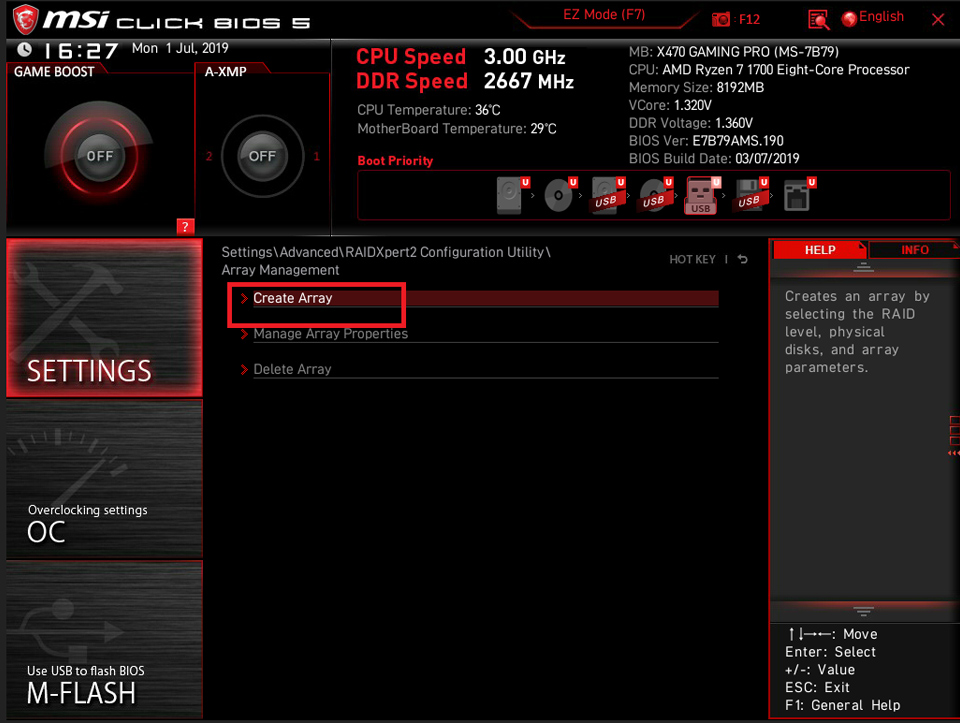This screenshot has height=723, width=960.
Task: Click the GAME BOOST label tab
Action: point(54,72)
